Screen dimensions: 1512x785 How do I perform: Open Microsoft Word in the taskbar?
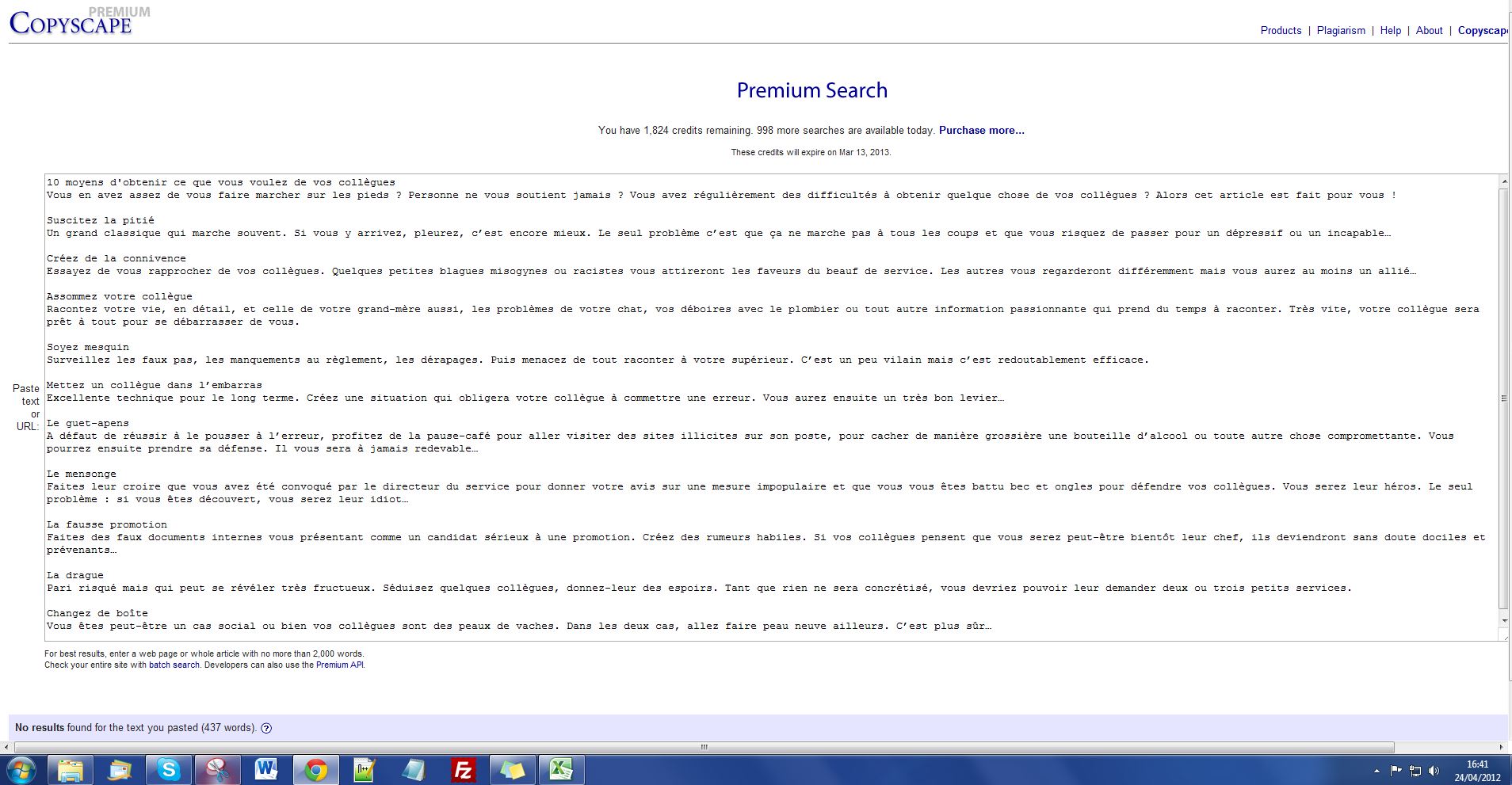click(x=266, y=769)
